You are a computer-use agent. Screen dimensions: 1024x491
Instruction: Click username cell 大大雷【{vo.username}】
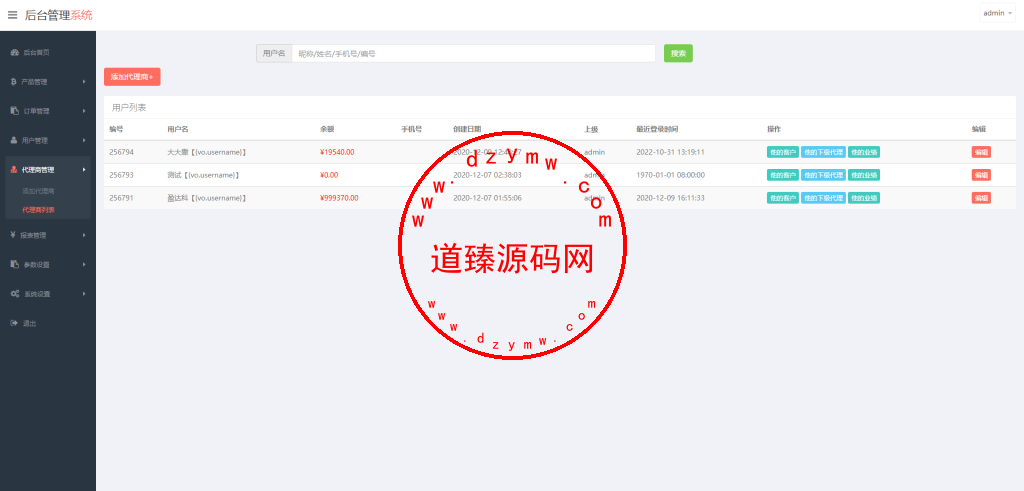pos(206,152)
